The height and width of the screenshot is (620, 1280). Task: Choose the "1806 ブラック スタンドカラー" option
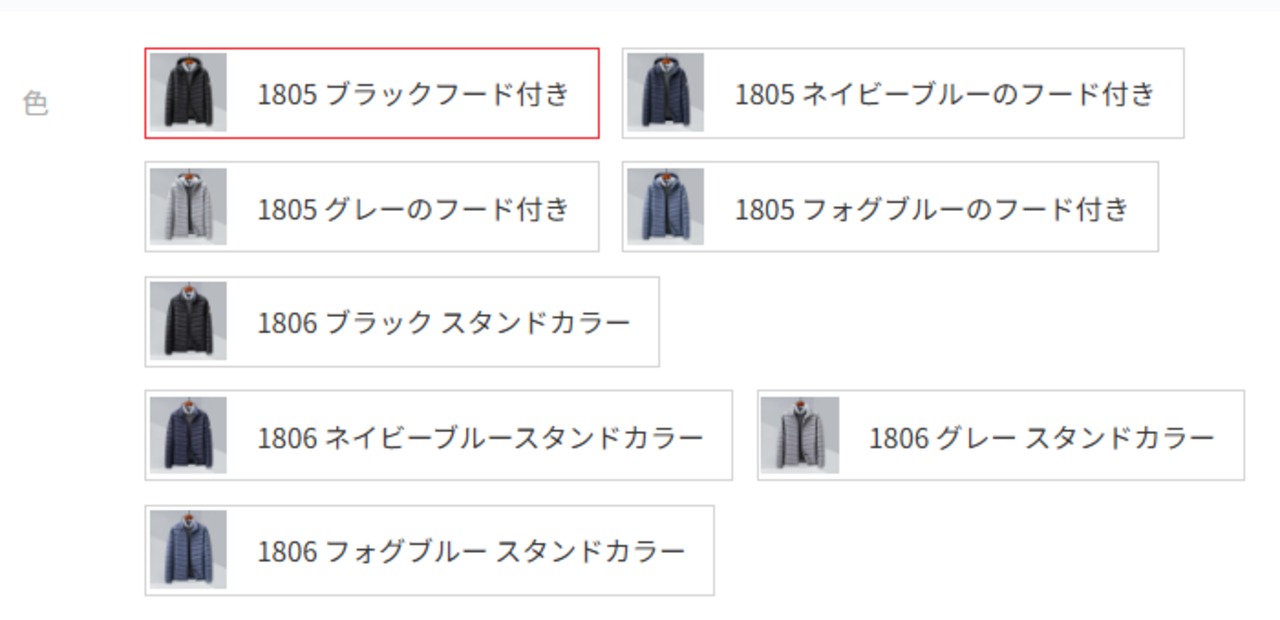pyautogui.click(x=444, y=322)
